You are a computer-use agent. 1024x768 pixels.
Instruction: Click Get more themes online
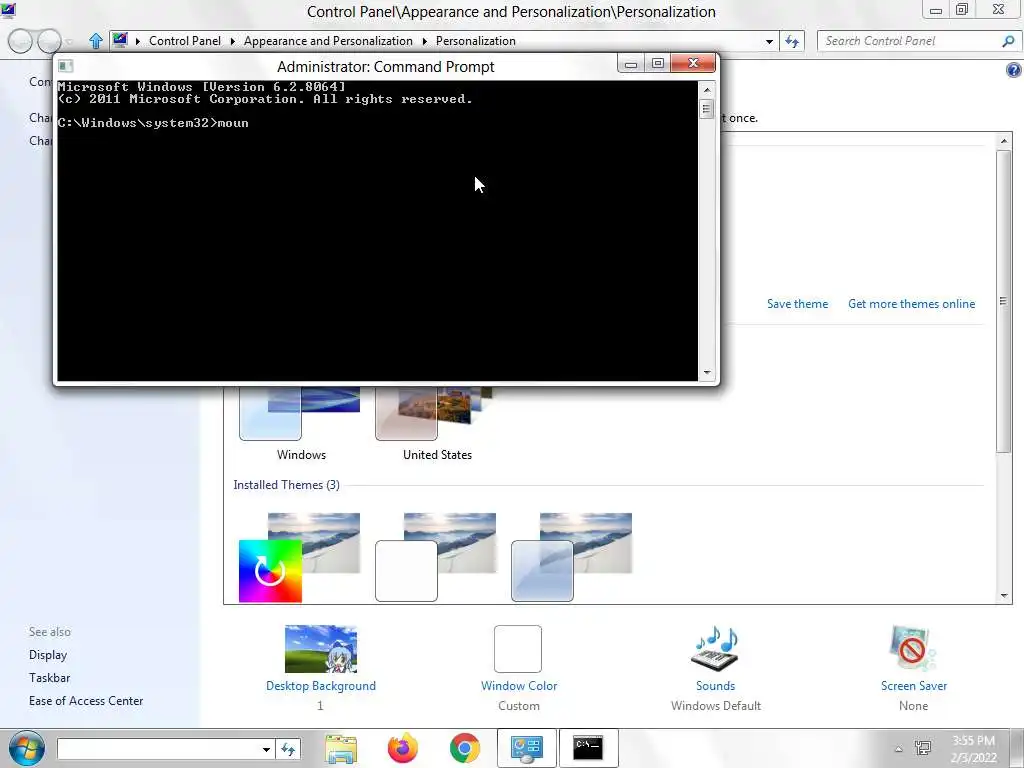point(912,304)
